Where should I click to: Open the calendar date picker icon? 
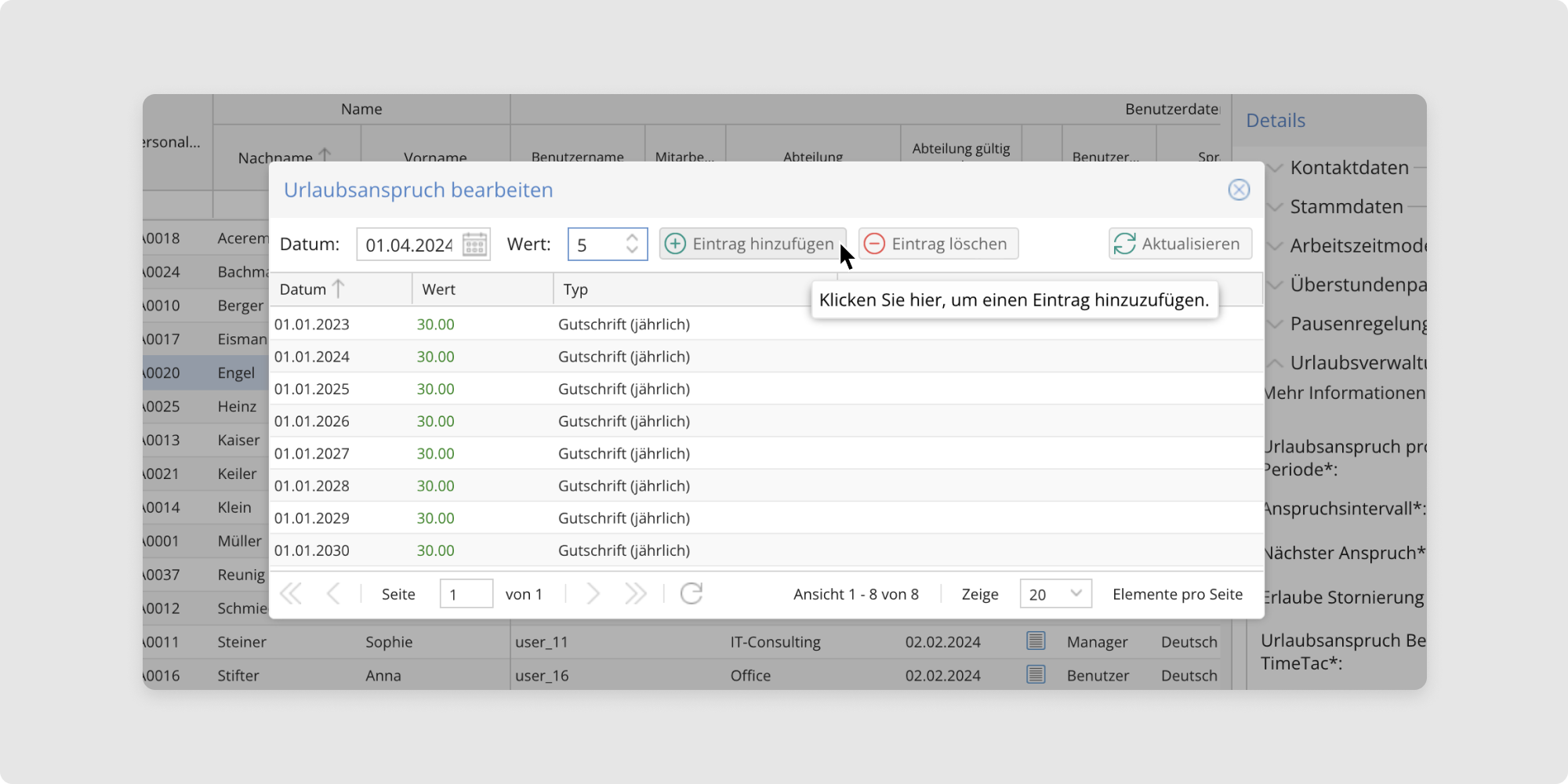click(x=474, y=245)
